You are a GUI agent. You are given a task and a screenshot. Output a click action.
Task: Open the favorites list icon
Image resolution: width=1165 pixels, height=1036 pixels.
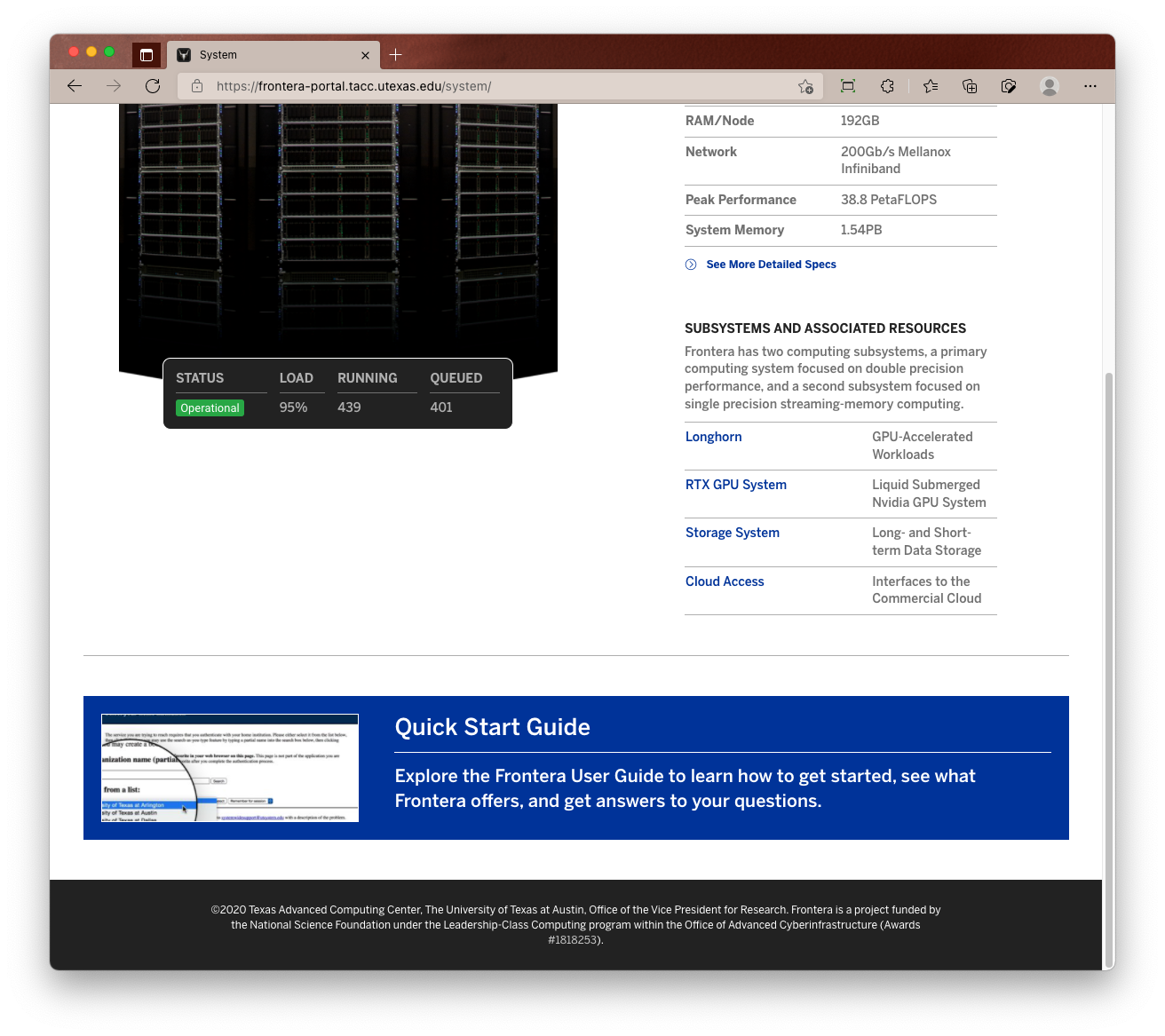pos(931,86)
